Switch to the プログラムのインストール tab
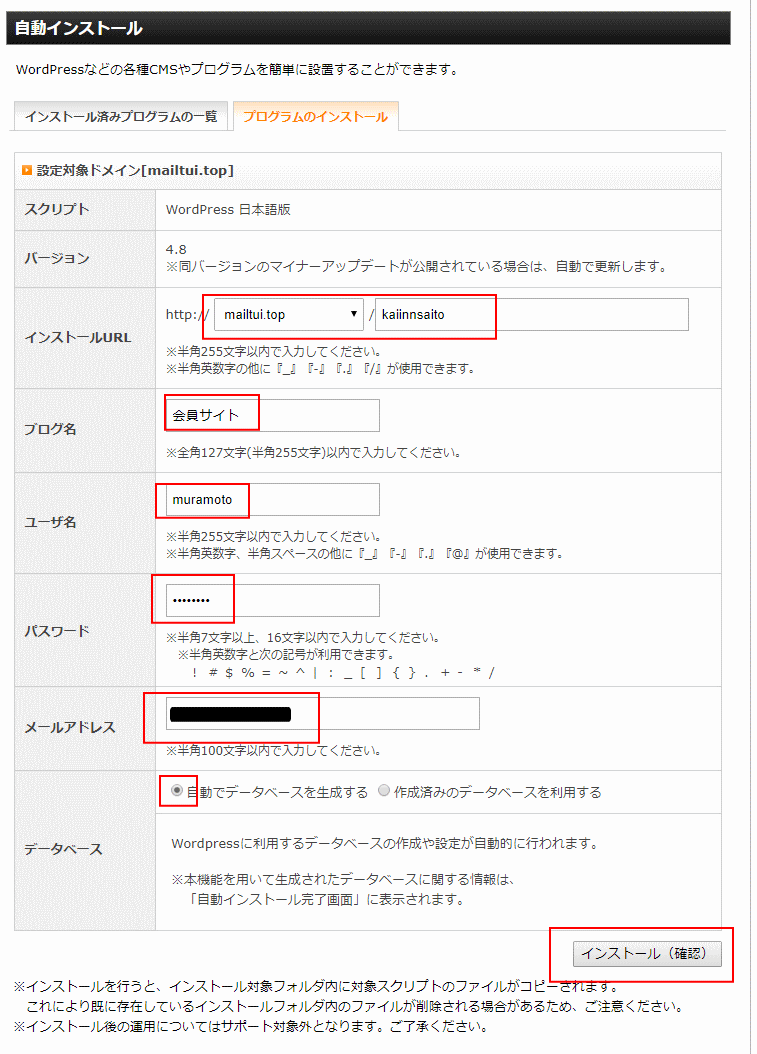This screenshot has width=757, height=1054. pyautogui.click(x=315, y=116)
